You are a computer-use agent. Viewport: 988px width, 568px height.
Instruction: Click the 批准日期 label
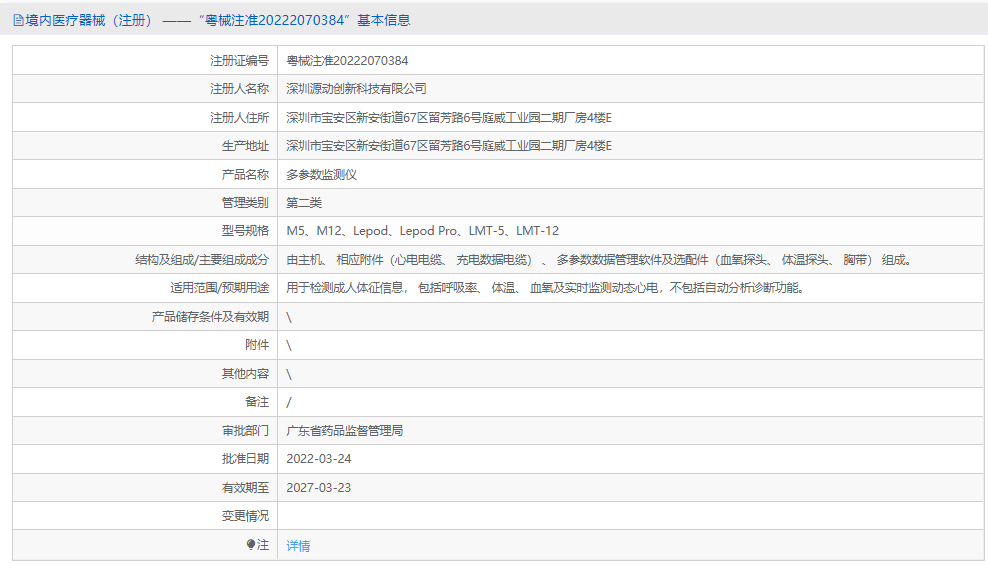pos(245,459)
